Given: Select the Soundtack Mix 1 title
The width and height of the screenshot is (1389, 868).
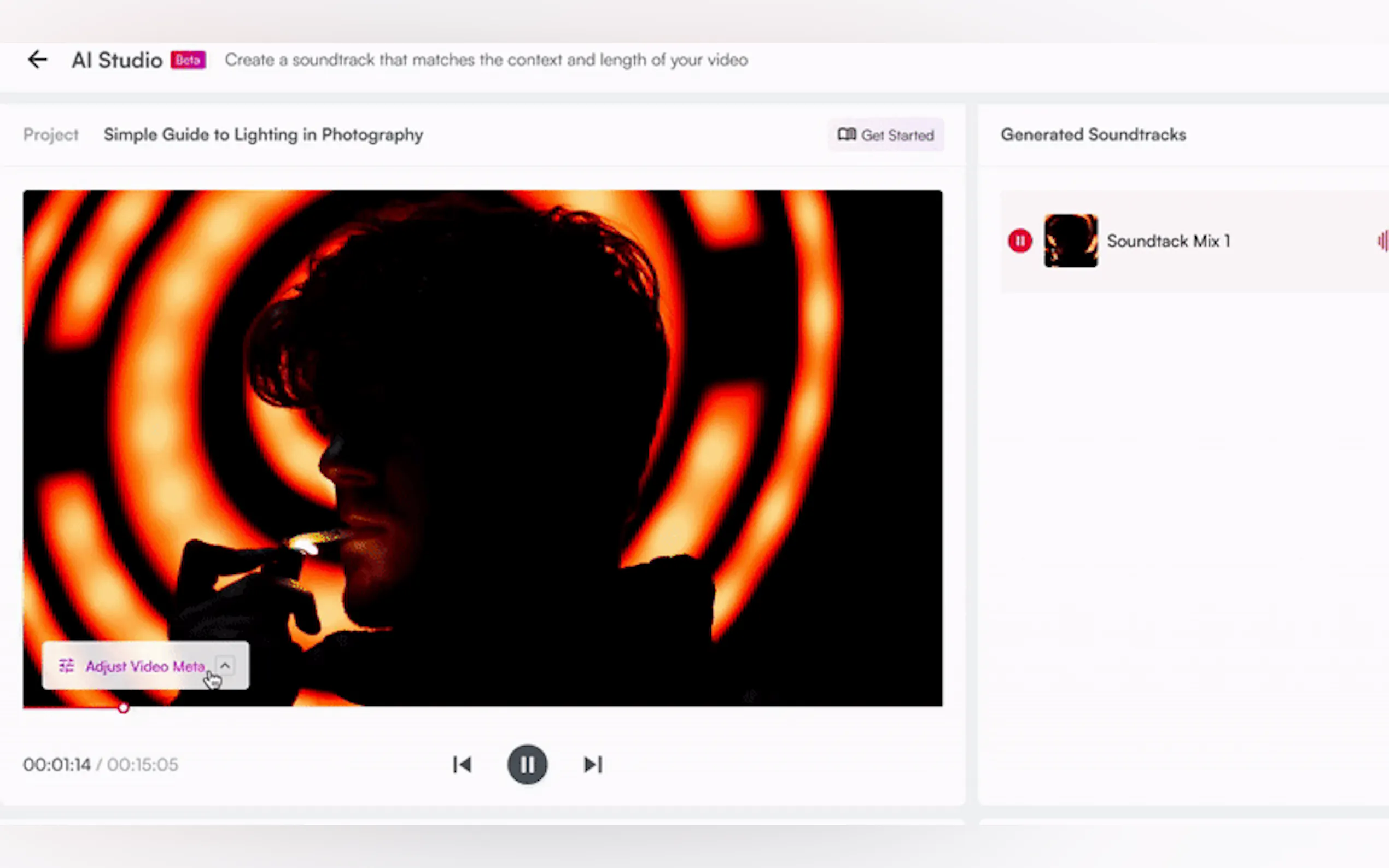Looking at the screenshot, I should (1168, 241).
